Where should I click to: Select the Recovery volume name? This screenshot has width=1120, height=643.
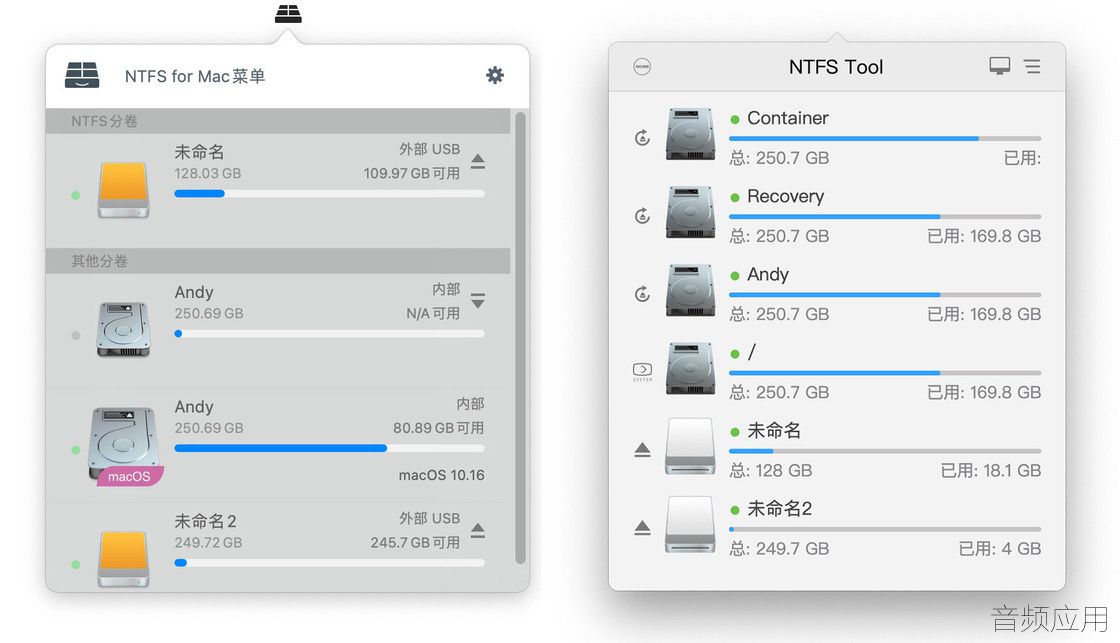click(x=786, y=196)
